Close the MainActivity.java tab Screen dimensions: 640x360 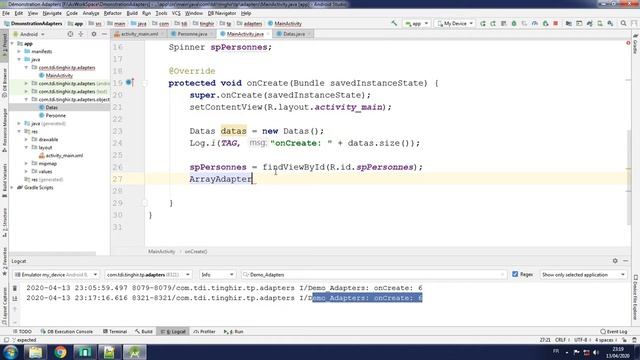(268, 34)
